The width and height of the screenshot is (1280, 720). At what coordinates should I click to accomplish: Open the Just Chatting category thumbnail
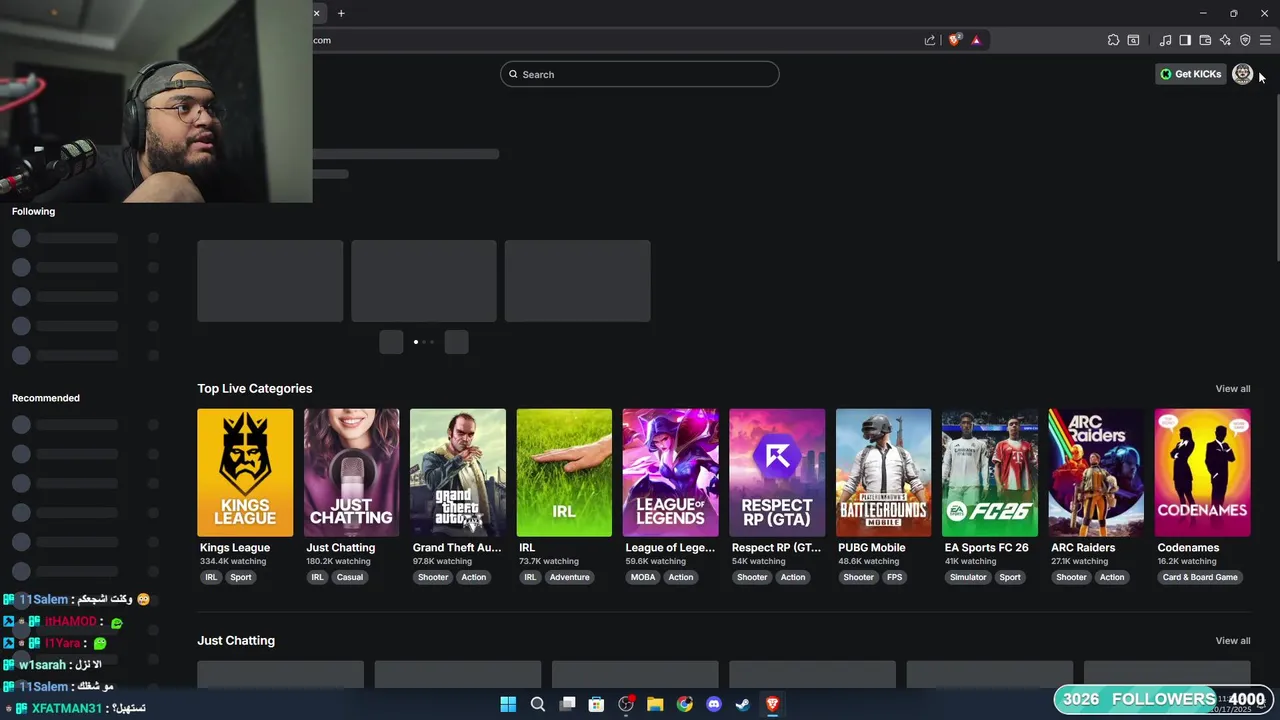[x=351, y=472]
